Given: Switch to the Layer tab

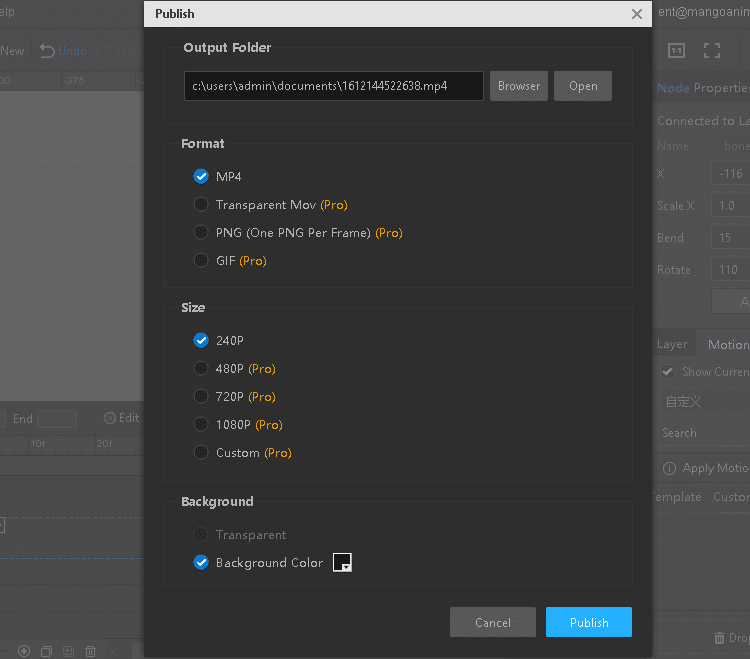Looking at the screenshot, I should tap(672, 344).
